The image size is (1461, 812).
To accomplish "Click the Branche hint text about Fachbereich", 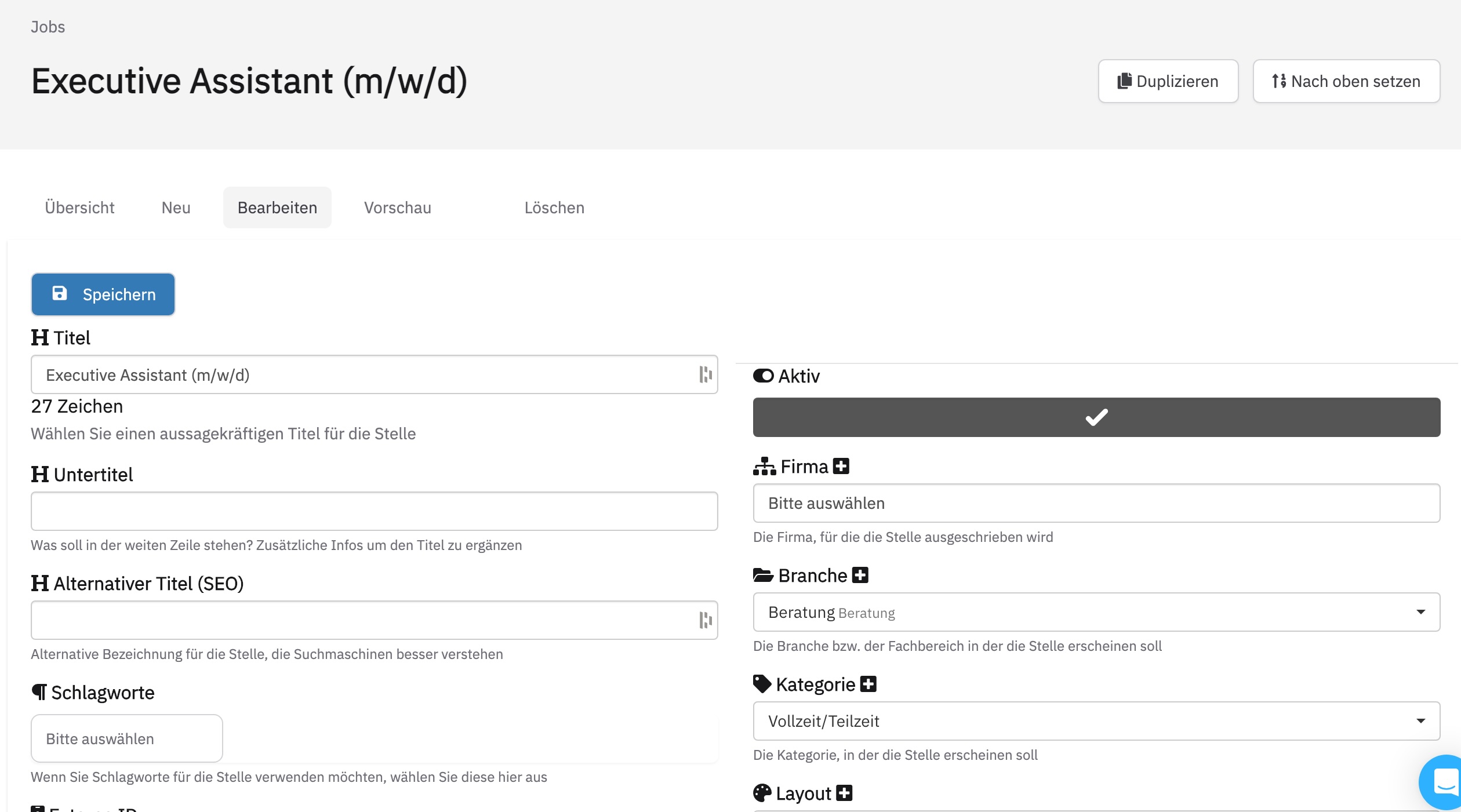I will [x=957, y=646].
